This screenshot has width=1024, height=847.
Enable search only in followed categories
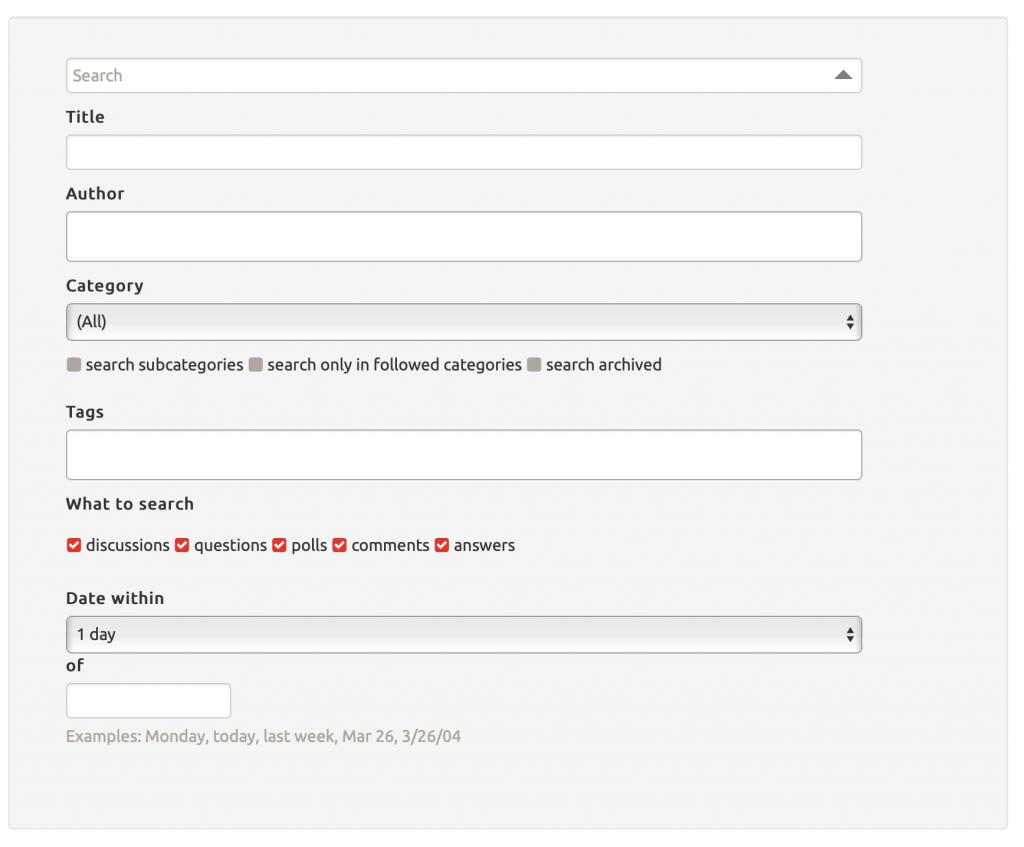click(x=255, y=364)
